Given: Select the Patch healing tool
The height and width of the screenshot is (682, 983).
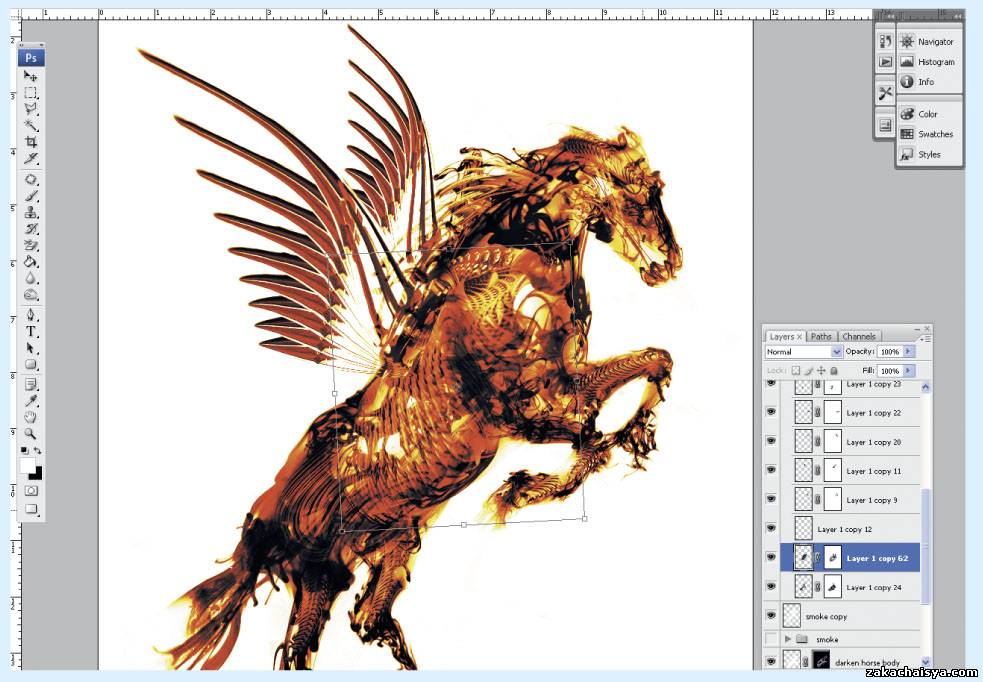Looking at the screenshot, I should coord(30,179).
